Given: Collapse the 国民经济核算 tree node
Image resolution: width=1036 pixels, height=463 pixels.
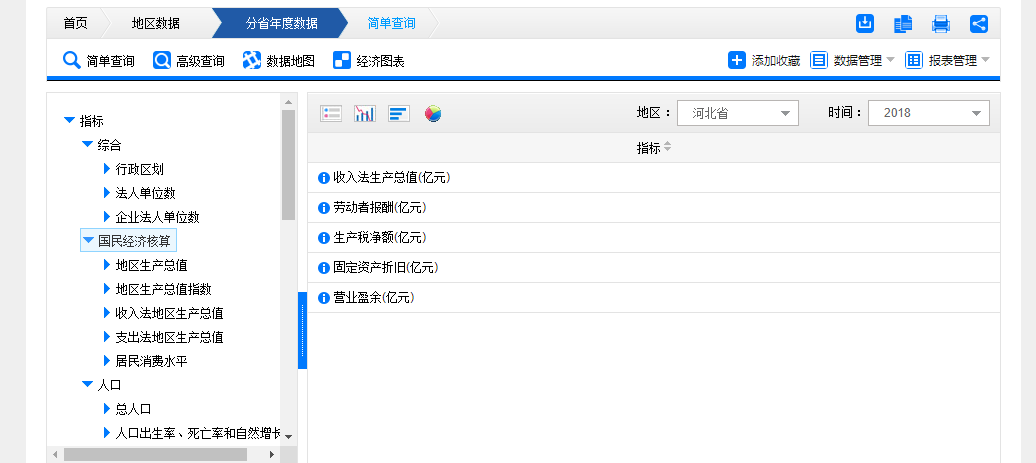Looking at the screenshot, I should point(88,241).
